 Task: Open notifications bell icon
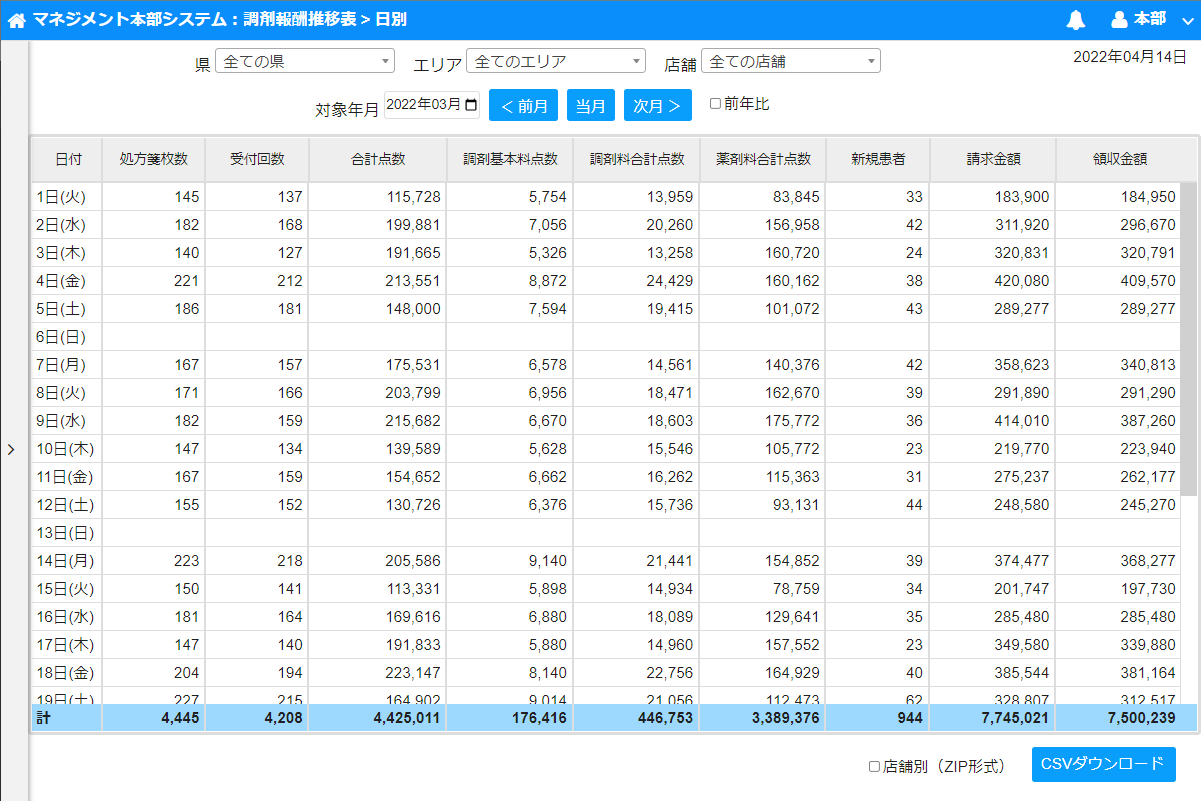(x=1076, y=20)
